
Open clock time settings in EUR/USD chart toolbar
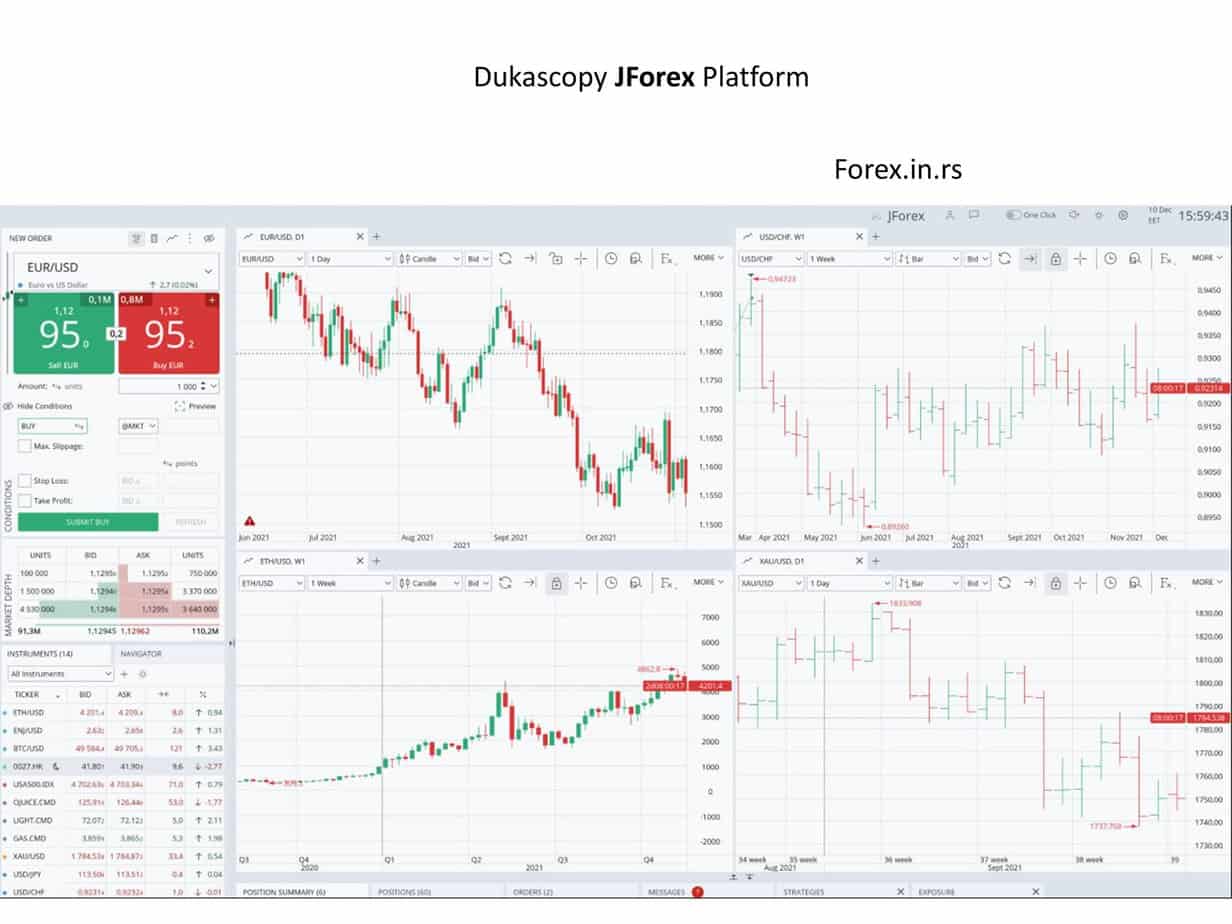[x=611, y=258]
